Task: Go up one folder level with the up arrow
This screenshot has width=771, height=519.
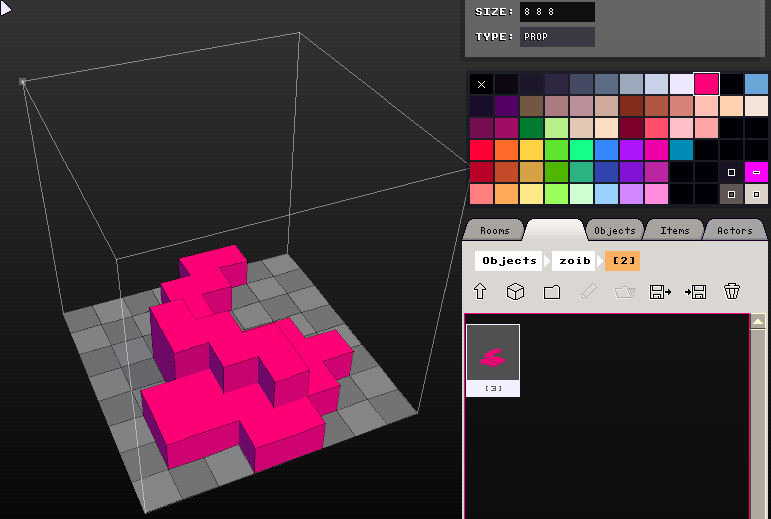Action: pos(480,291)
